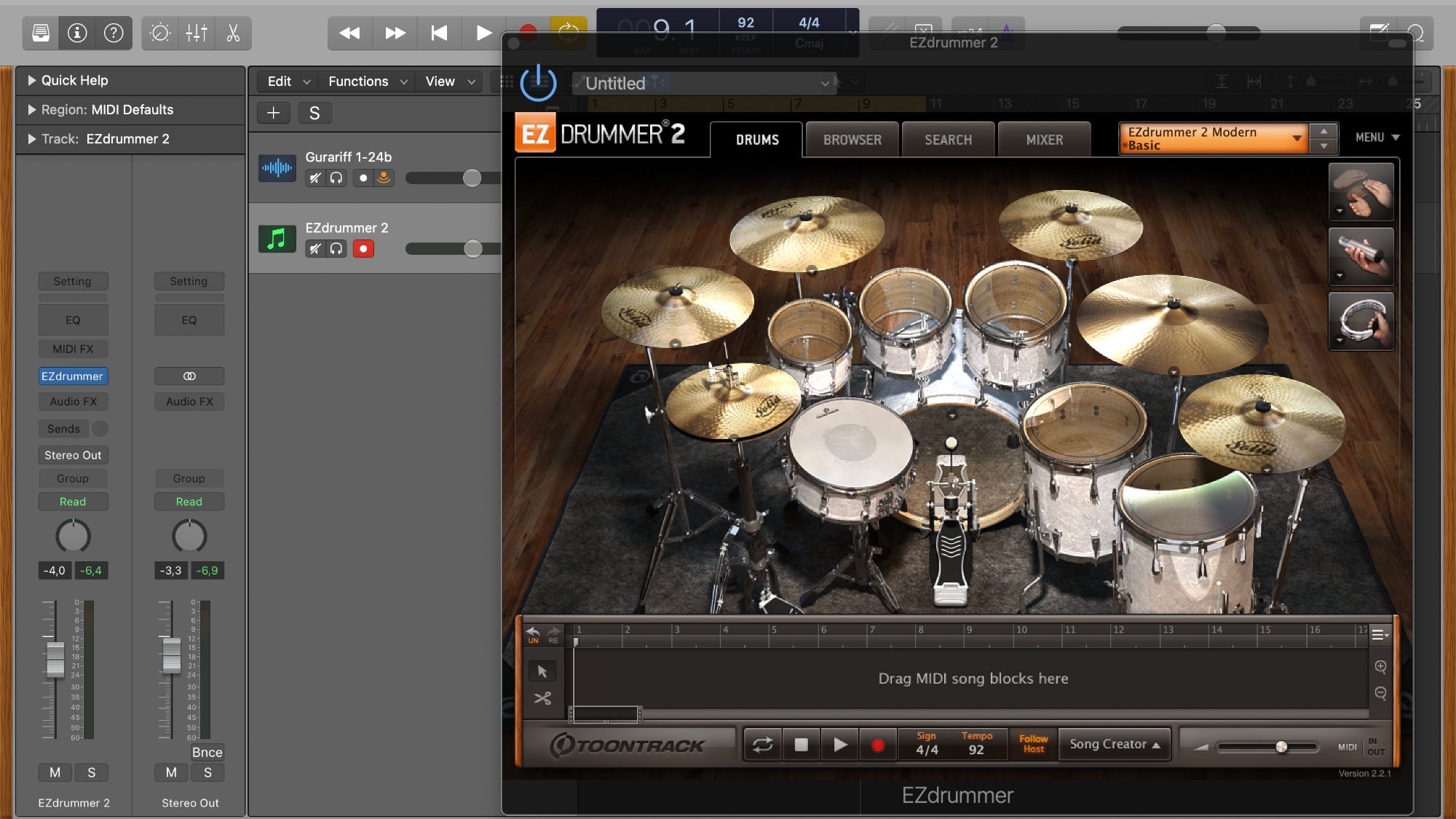The height and width of the screenshot is (819, 1456).
Task: Switch to the BROWSER tab
Action: pyautogui.click(x=852, y=140)
